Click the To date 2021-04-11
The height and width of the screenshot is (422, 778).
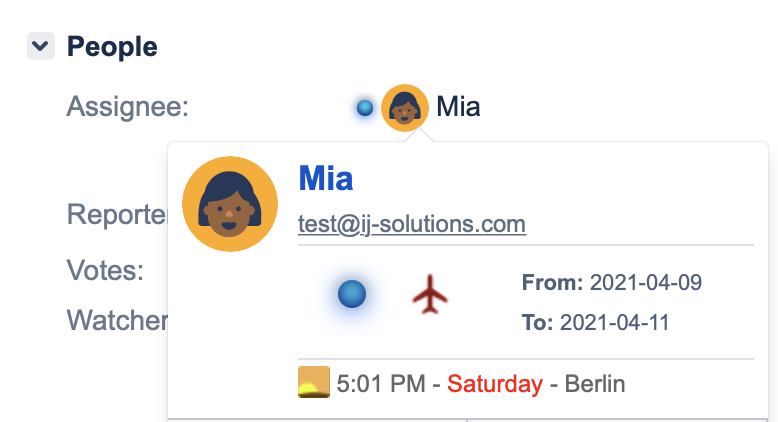(x=614, y=322)
